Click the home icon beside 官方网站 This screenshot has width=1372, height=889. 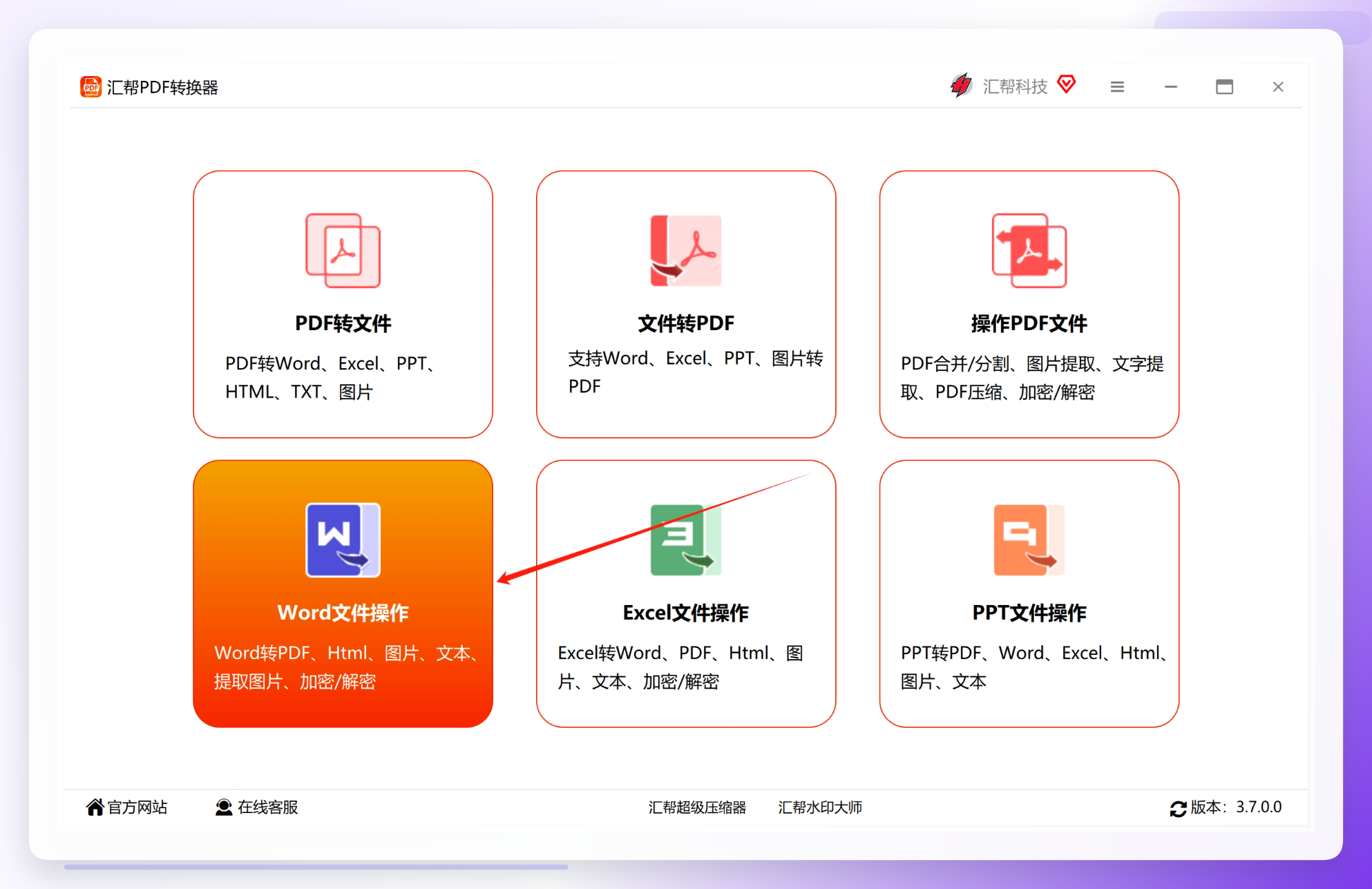coord(95,807)
